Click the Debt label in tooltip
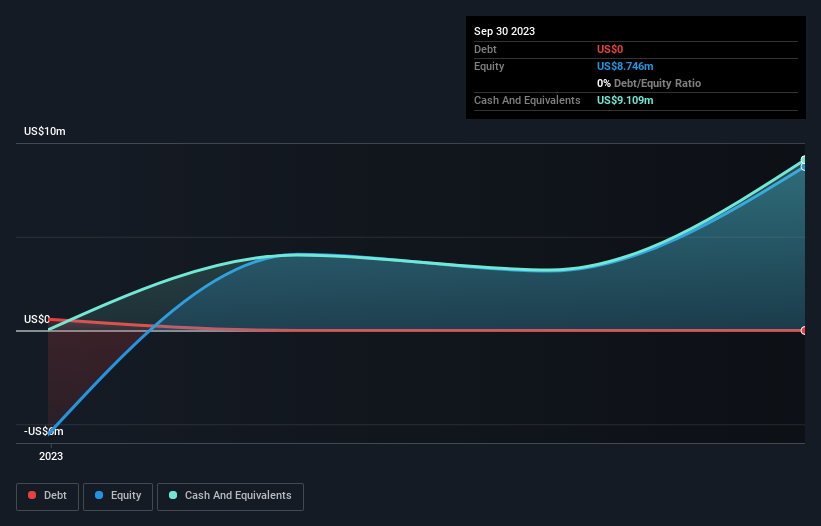Image resolution: width=821 pixels, height=526 pixels. point(485,49)
